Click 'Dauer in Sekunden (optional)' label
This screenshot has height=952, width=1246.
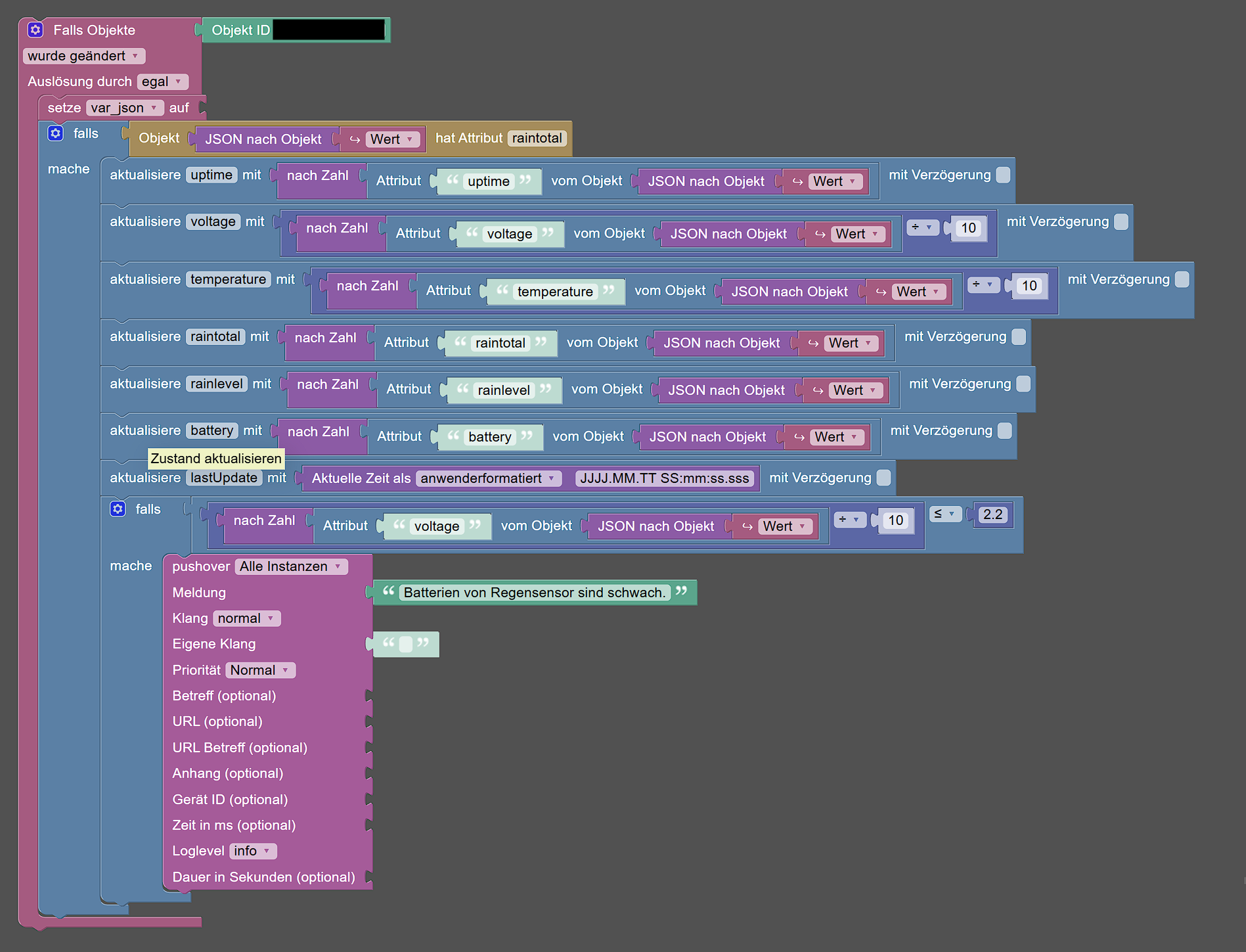[263, 877]
